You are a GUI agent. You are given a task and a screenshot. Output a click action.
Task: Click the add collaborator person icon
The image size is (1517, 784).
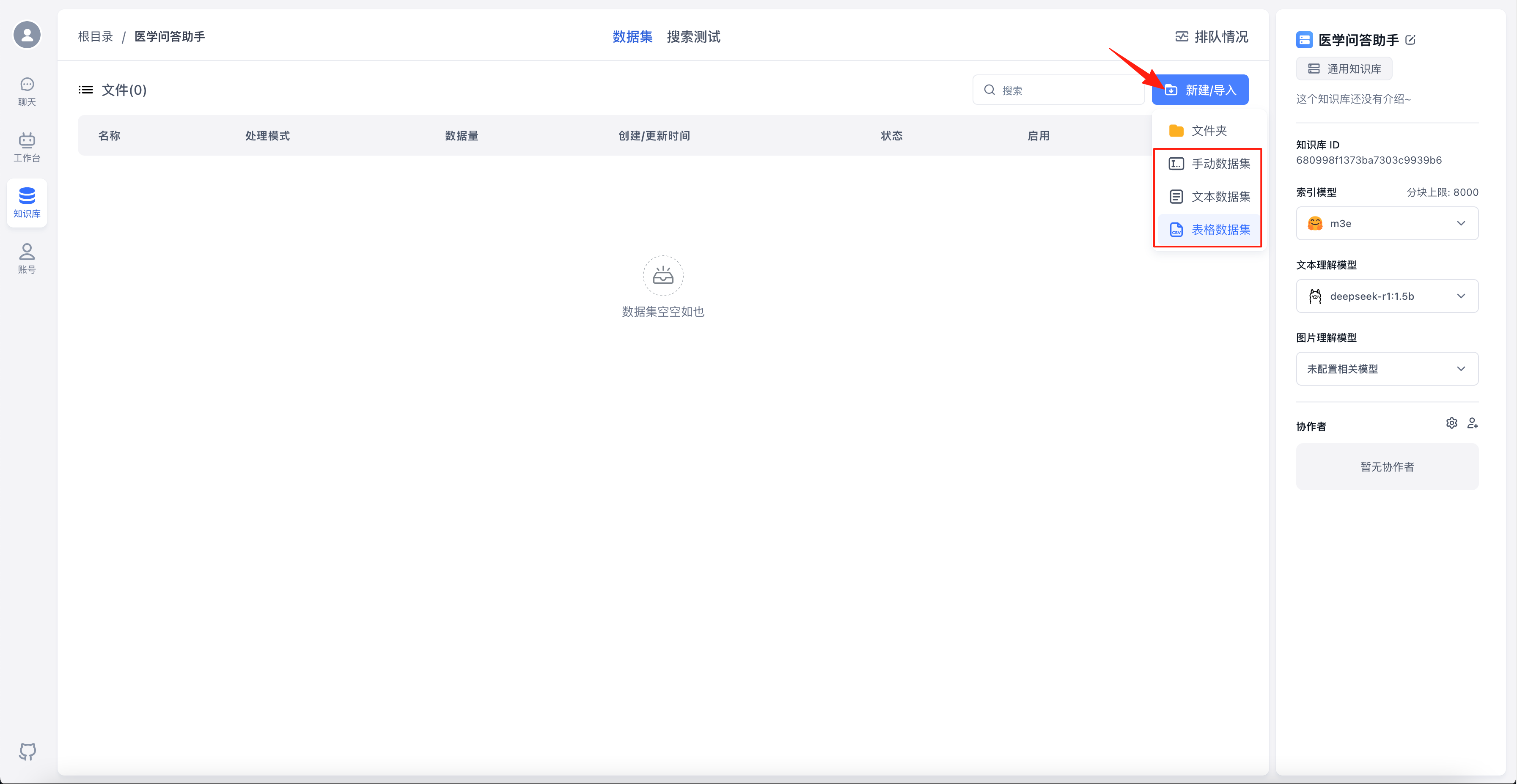pyautogui.click(x=1472, y=423)
